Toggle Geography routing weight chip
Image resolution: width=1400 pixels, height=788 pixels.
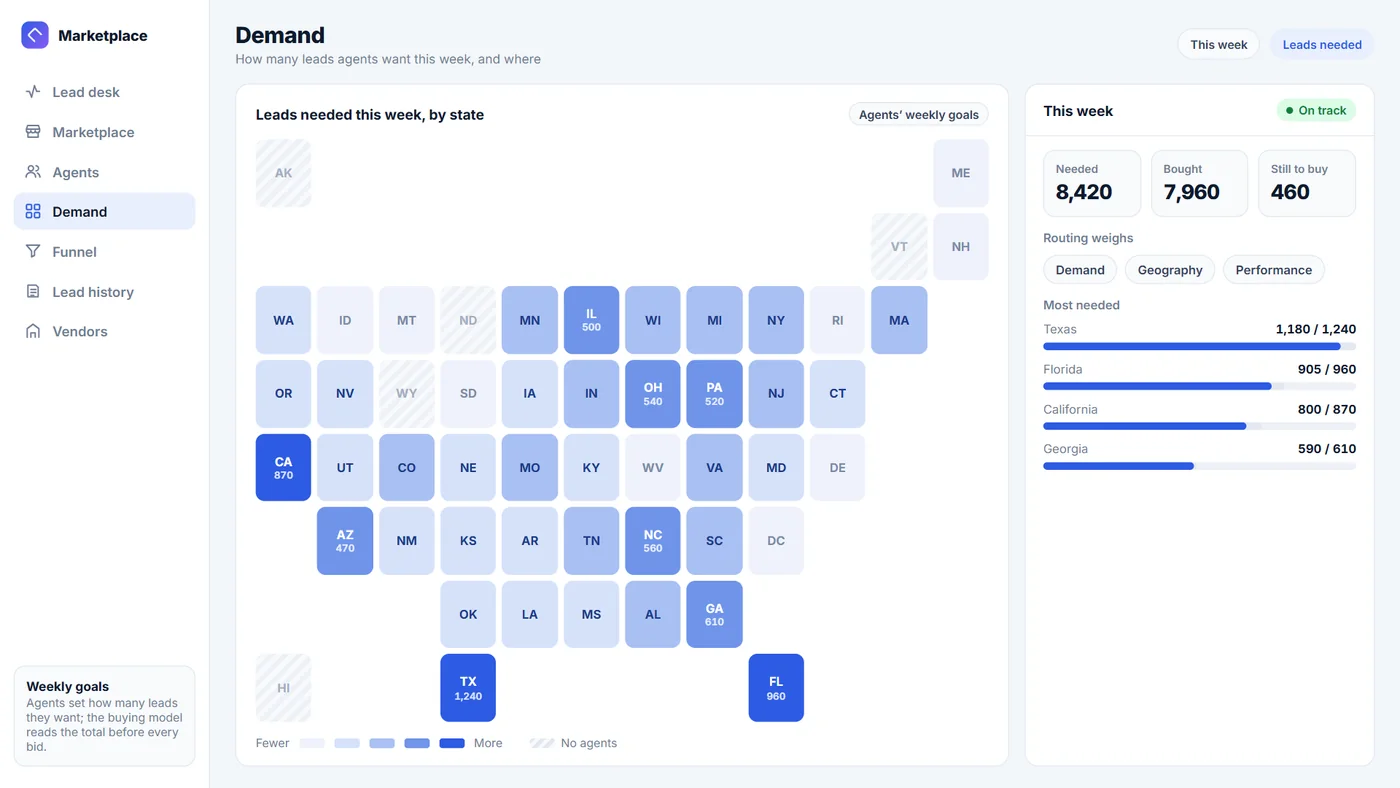1170,270
